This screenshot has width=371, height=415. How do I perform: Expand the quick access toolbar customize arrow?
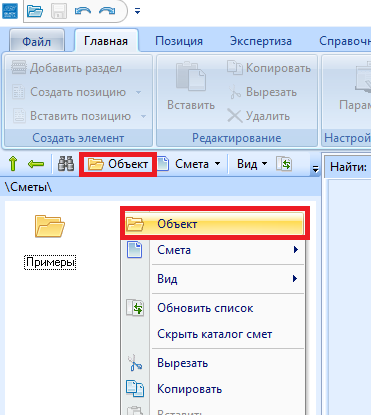click(x=137, y=11)
